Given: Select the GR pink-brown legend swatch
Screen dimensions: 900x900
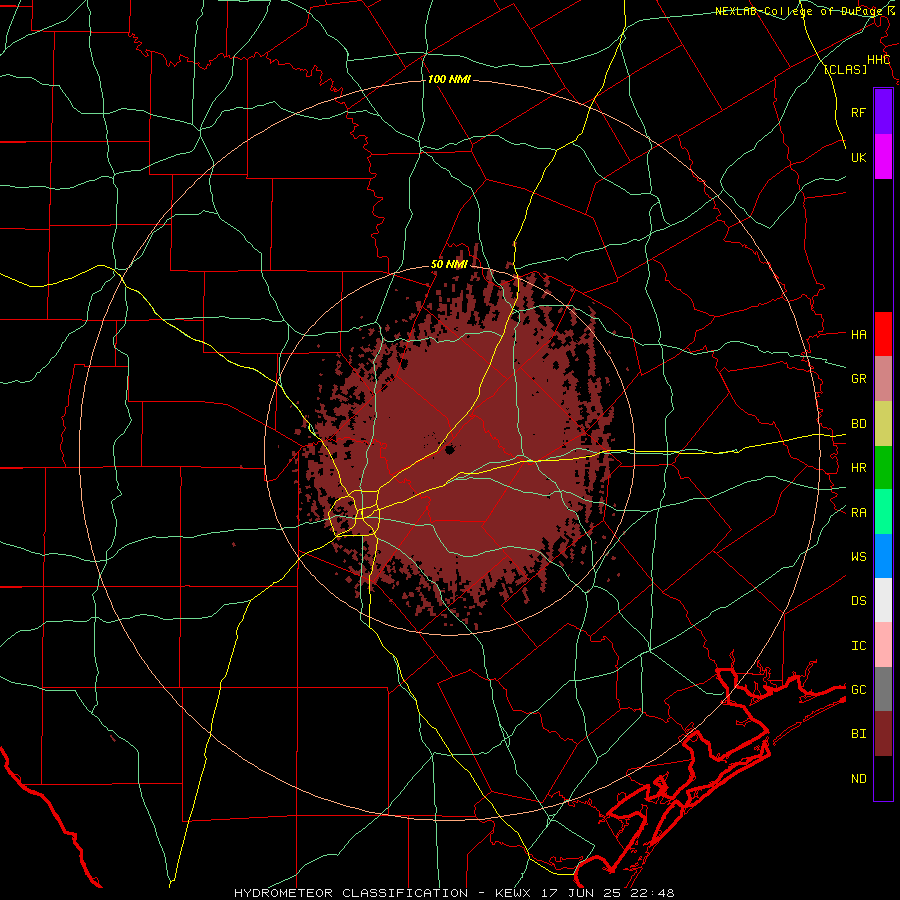Looking at the screenshot, I should [x=883, y=379].
